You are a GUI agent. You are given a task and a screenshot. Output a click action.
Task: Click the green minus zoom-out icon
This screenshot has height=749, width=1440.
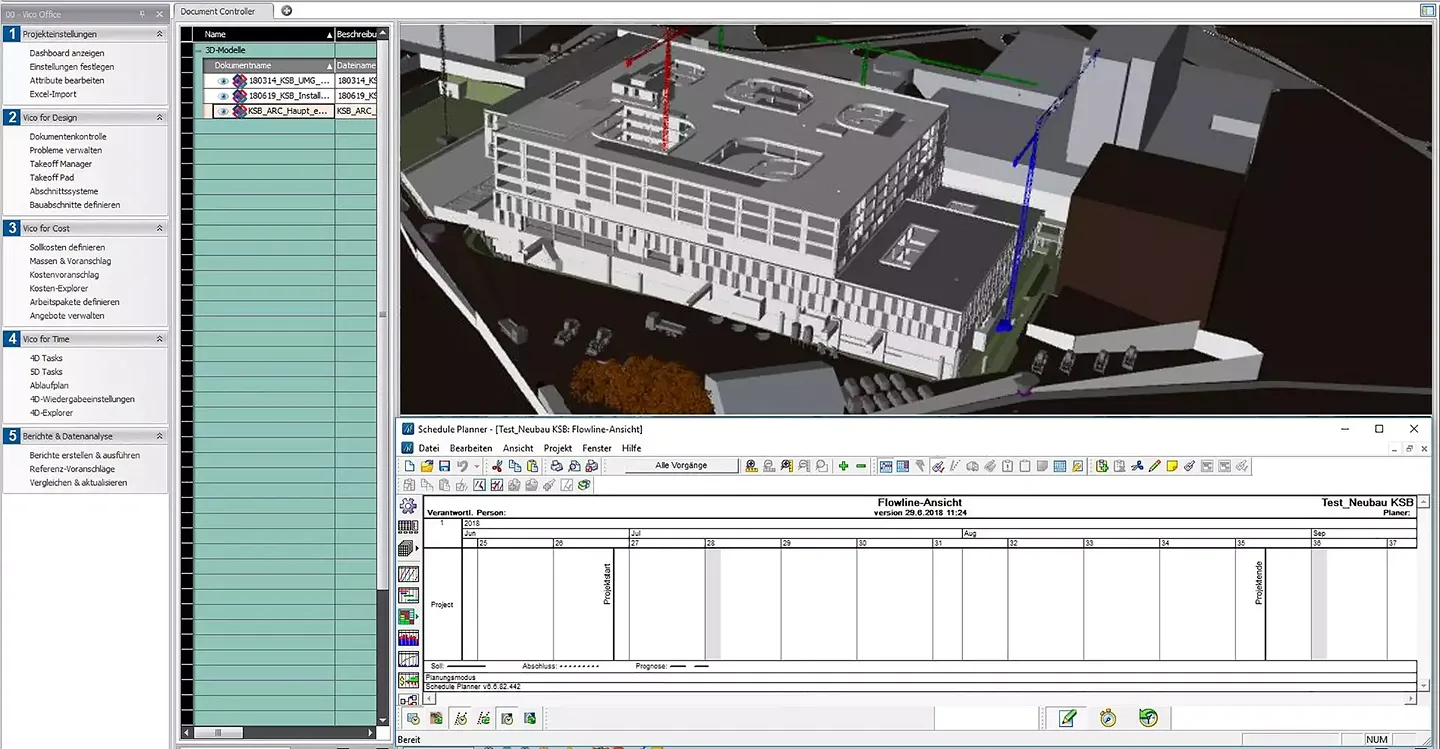[x=861, y=466]
